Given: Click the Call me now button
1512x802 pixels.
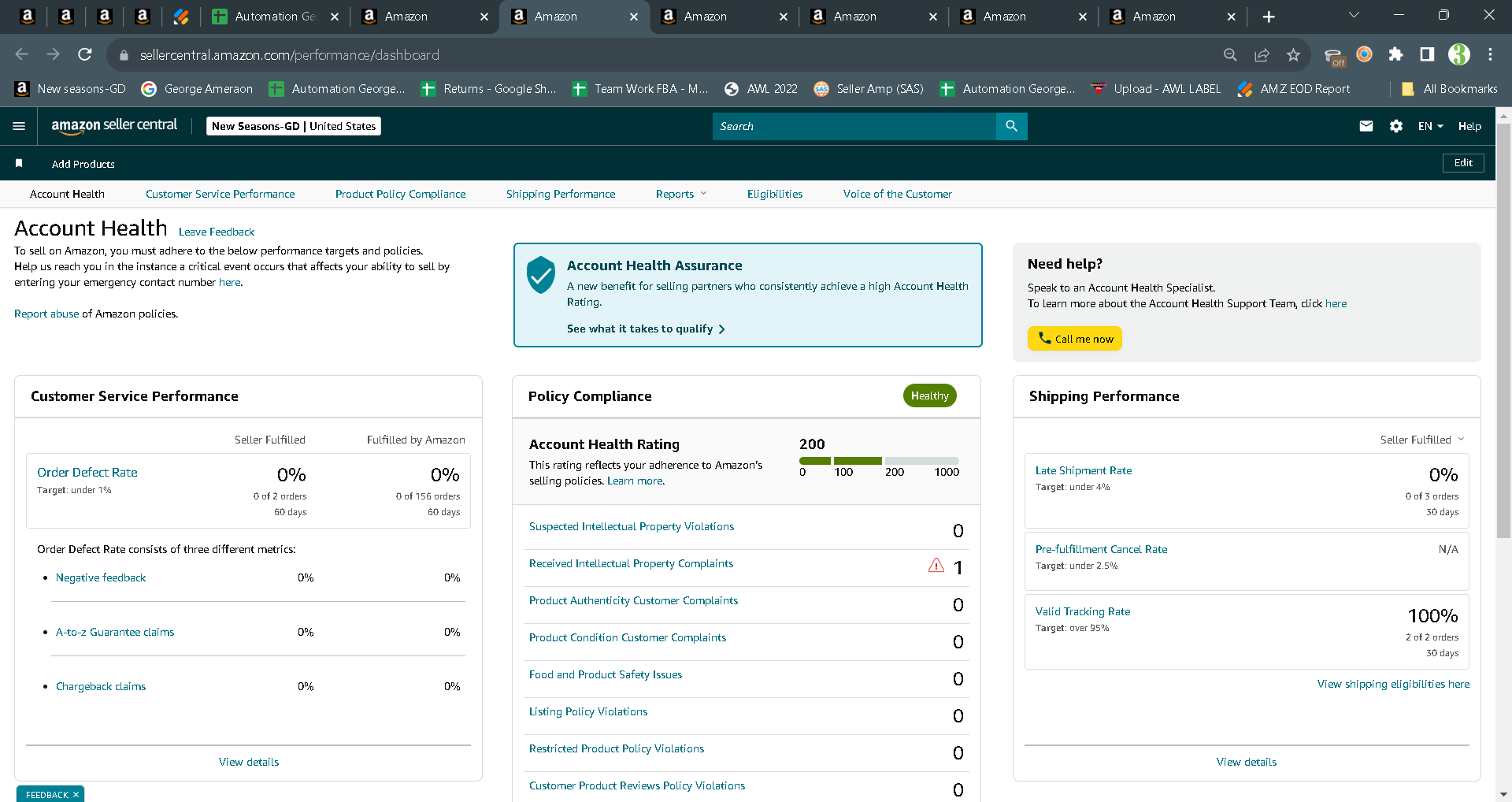Looking at the screenshot, I should (1075, 339).
